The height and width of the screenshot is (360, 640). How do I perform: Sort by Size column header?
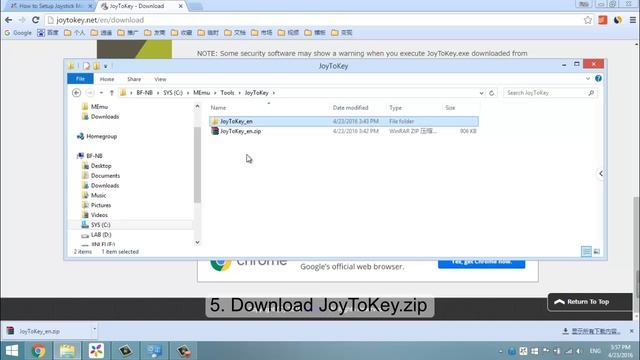(x=450, y=108)
